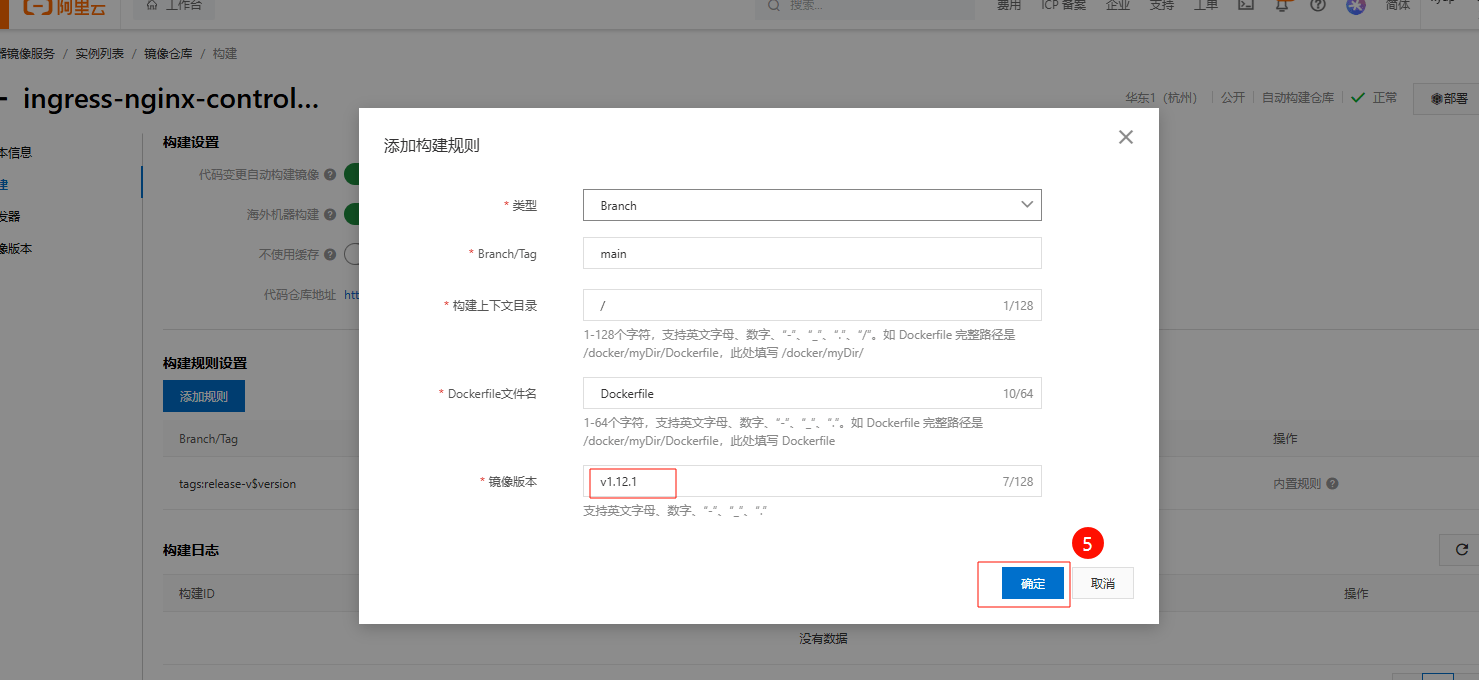This screenshot has height=680, width=1479.
Task: Select 基本信息 in the left sidebar
Action: coord(15,153)
